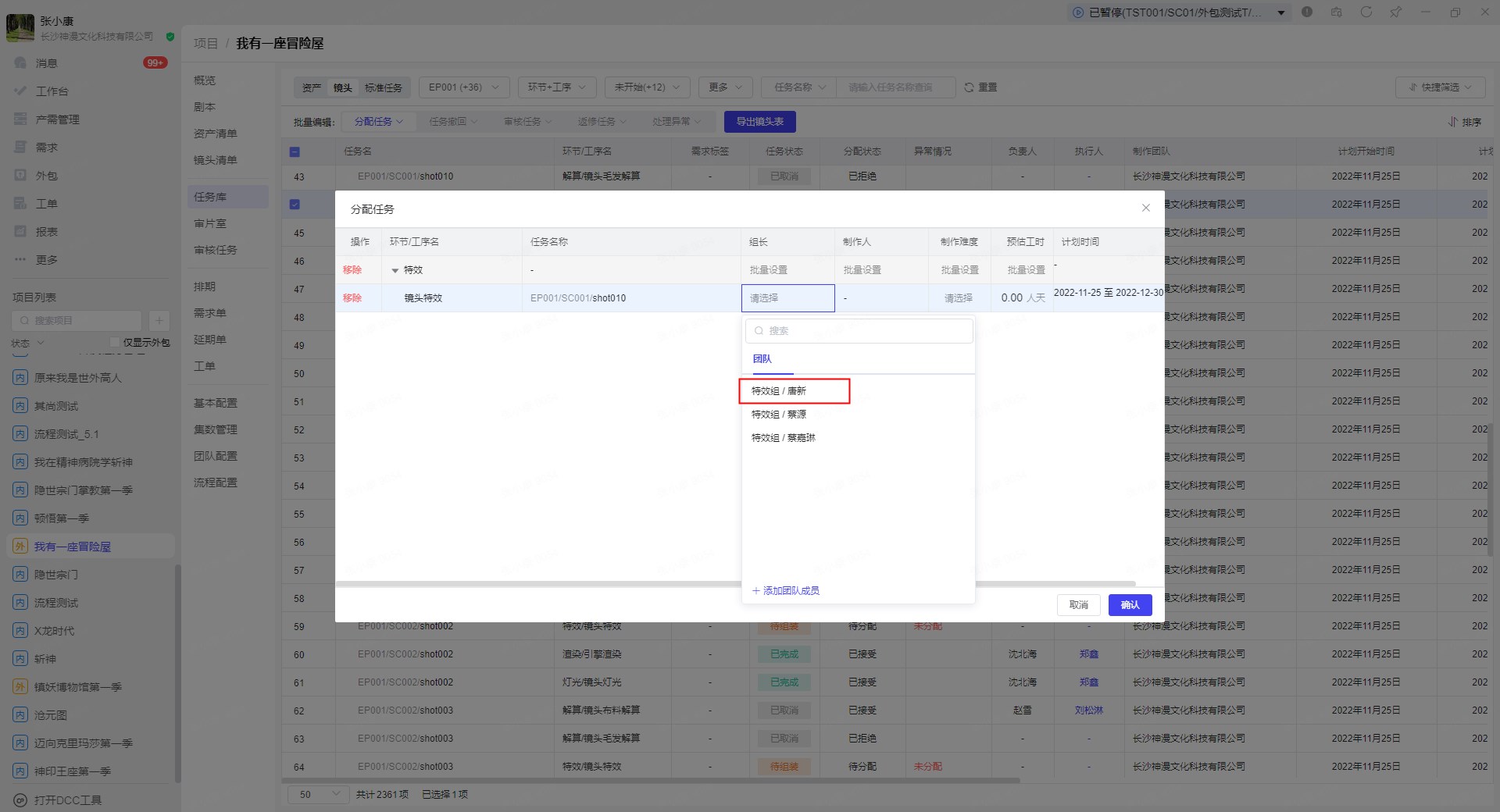
Task: Collapse the 特效 group row
Action: click(395, 270)
